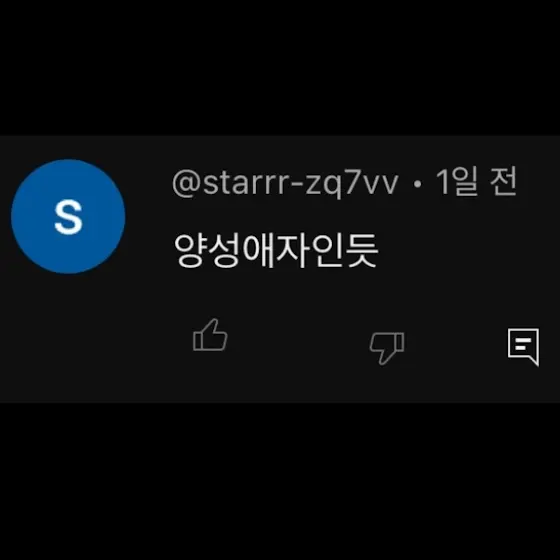The width and height of the screenshot is (560, 560).
Task: Toggle like on starrr-zq7vv's comment
Action: (210, 335)
